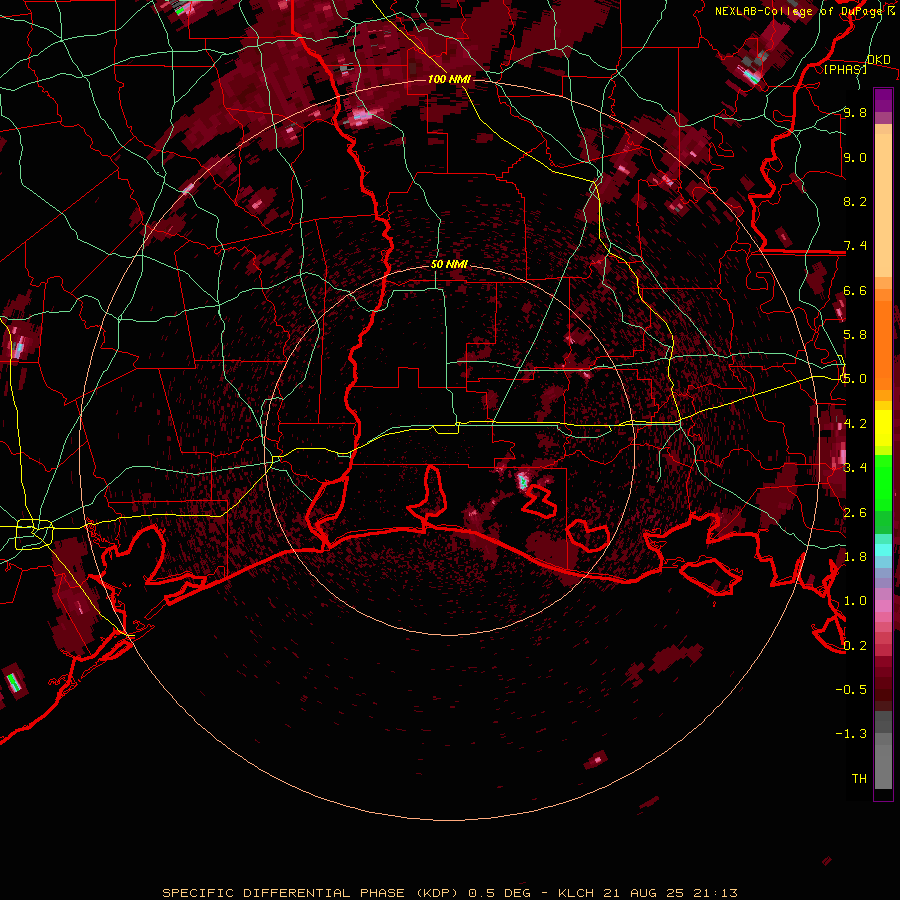Click the Specific Differential Phase caption text

coord(449,893)
